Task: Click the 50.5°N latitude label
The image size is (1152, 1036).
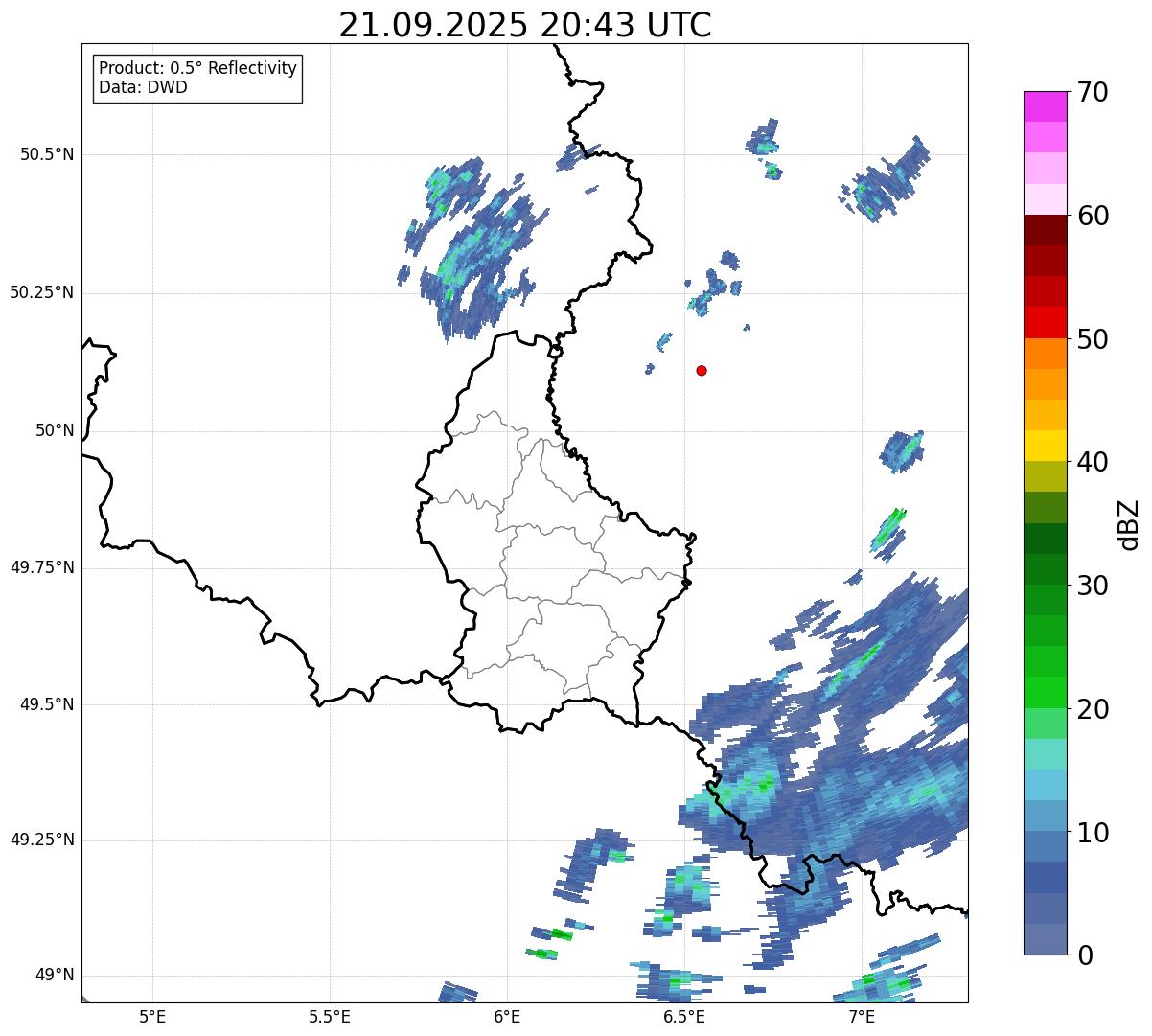Action: coord(47,154)
